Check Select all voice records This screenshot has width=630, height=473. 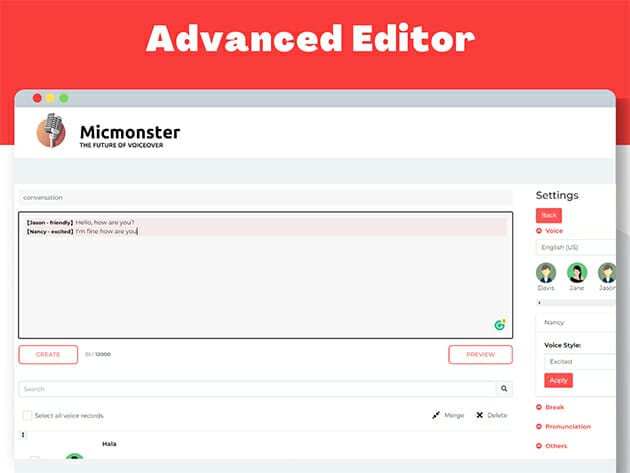tap(27, 415)
